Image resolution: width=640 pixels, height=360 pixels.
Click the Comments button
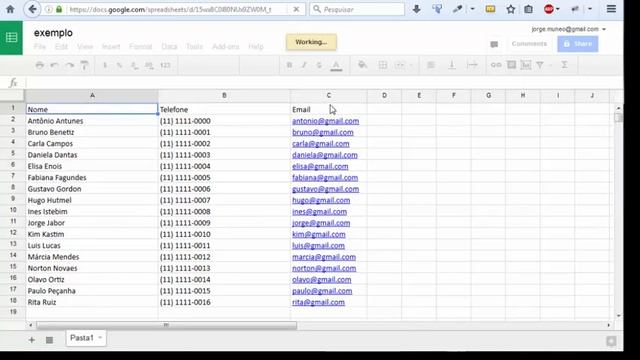529,44
